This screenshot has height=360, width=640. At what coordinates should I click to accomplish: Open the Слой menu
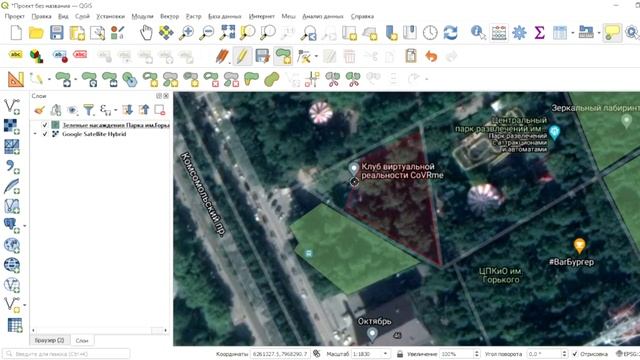coord(82,16)
